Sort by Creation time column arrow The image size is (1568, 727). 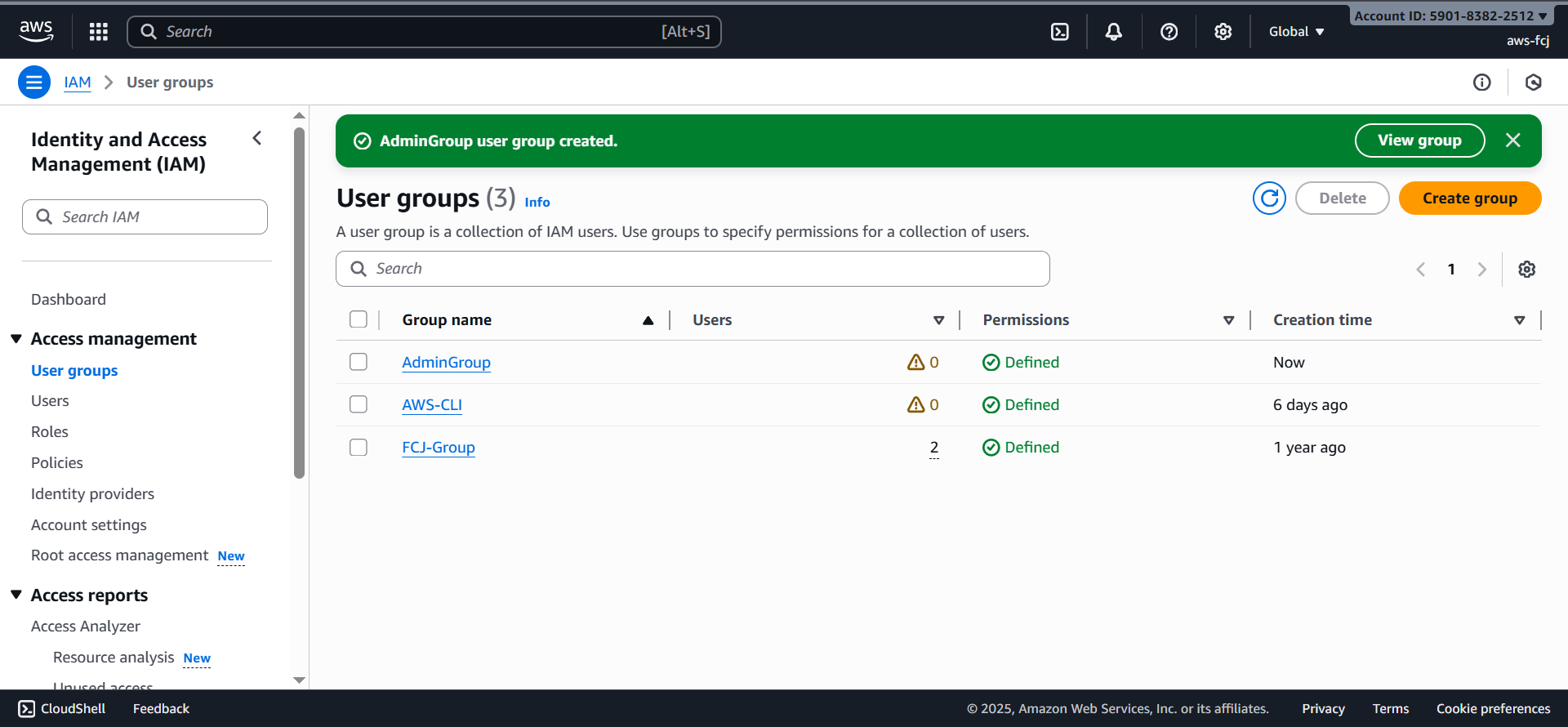[x=1519, y=320]
